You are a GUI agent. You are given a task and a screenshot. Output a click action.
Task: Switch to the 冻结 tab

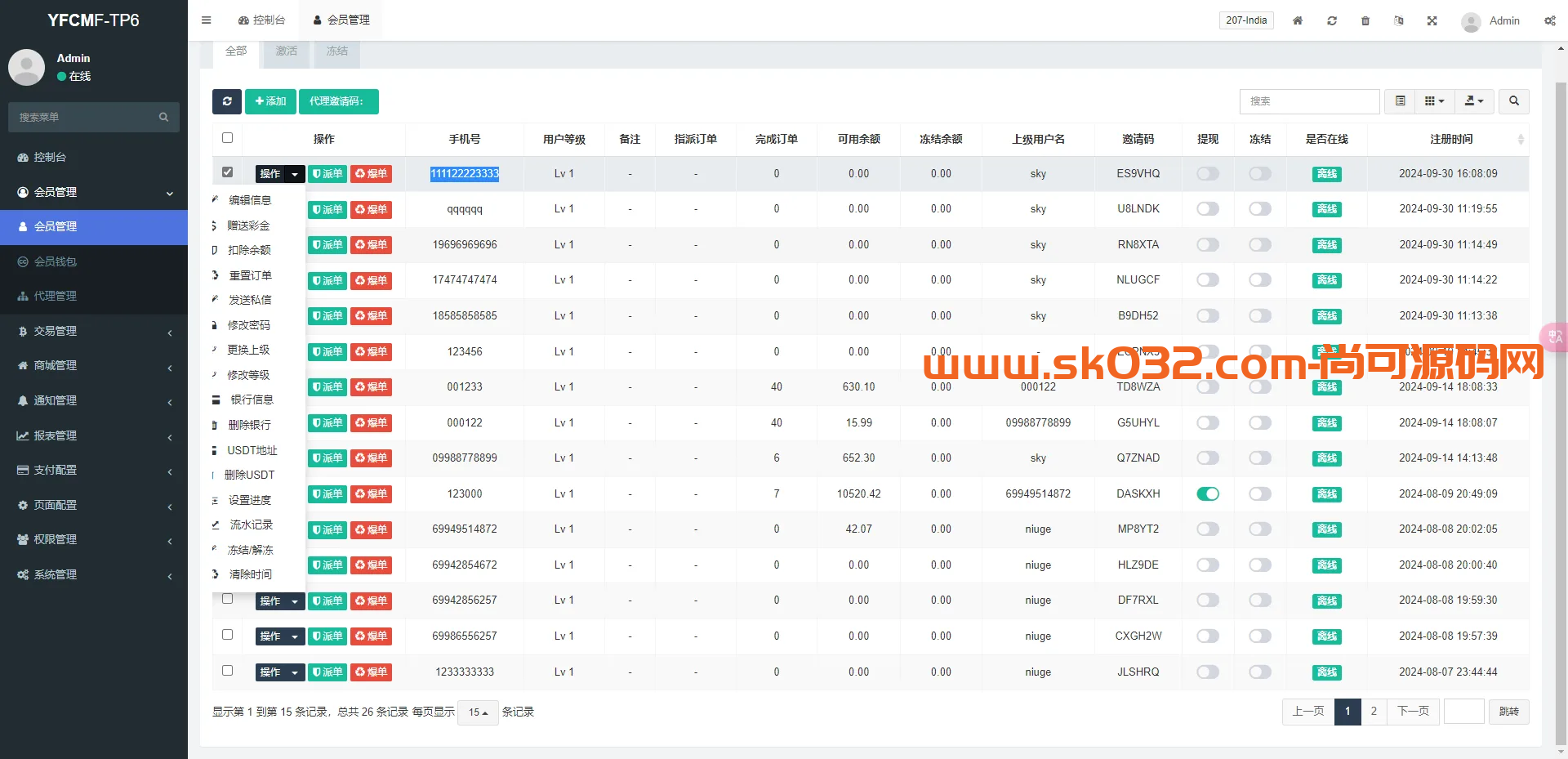336,51
